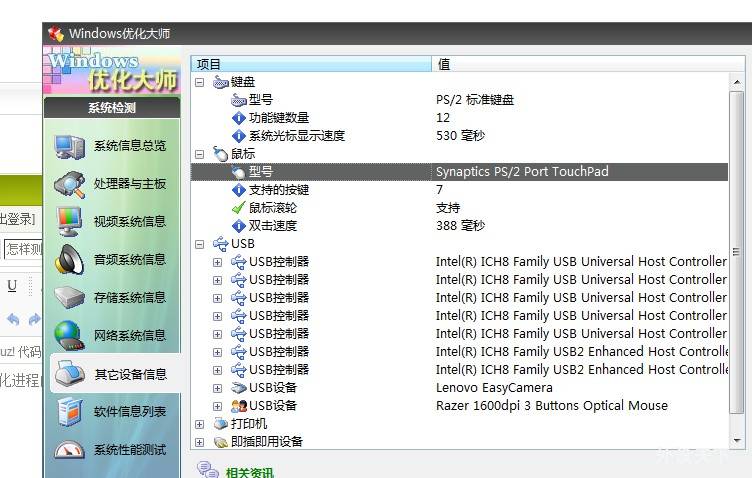Open 系统信息总览 computer icon
Image resolution: width=752 pixels, height=478 pixels.
pyautogui.click(x=69, y=147)
